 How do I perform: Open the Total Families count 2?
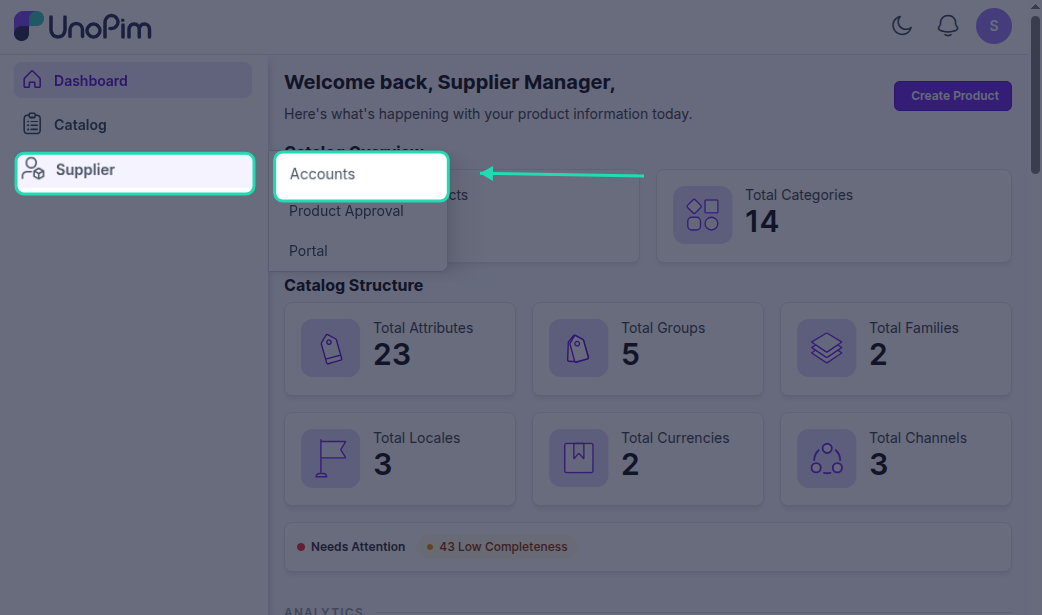(878, 354)
